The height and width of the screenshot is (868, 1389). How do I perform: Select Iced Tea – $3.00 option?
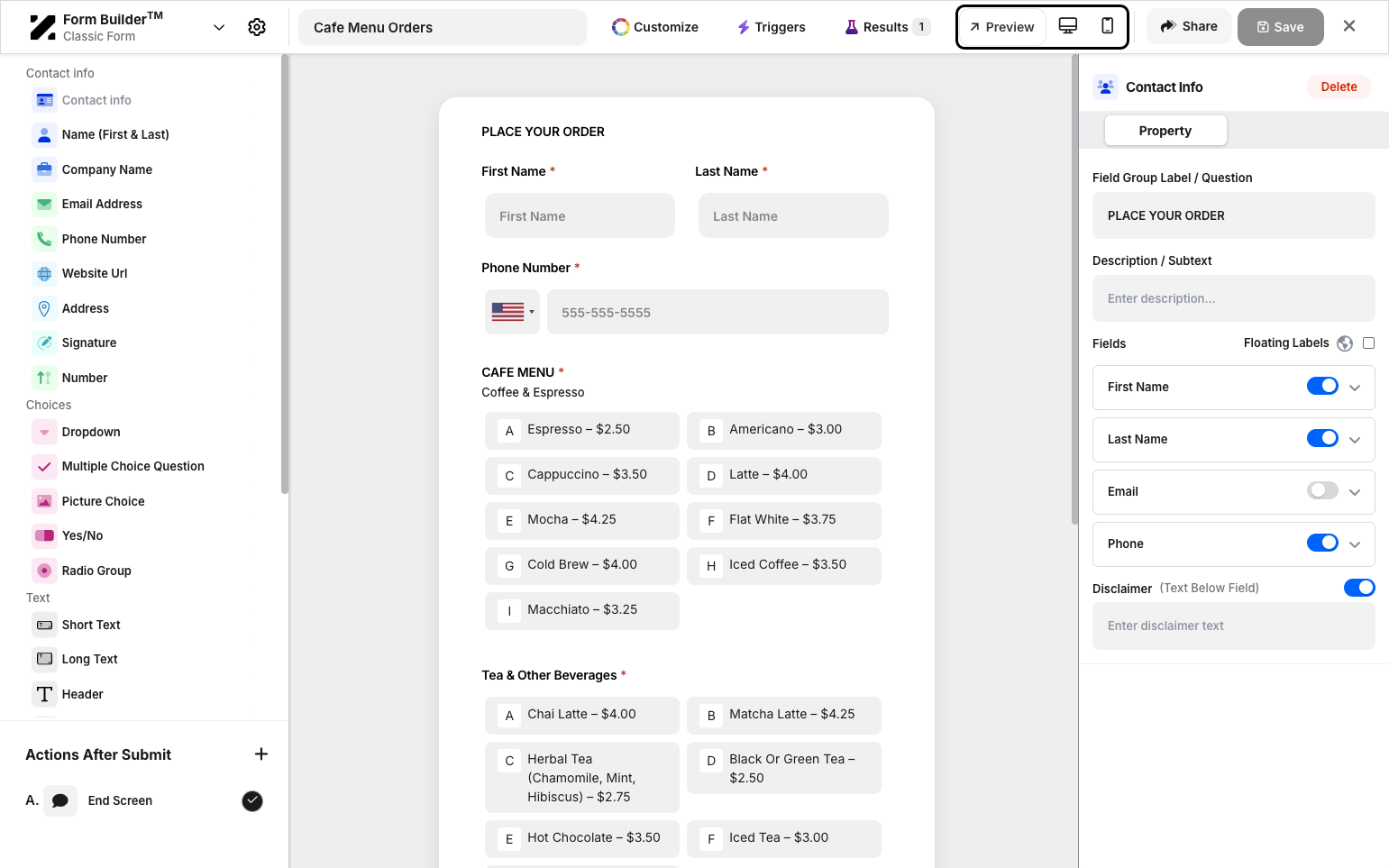pyautogui.click(x=784, y=838)
